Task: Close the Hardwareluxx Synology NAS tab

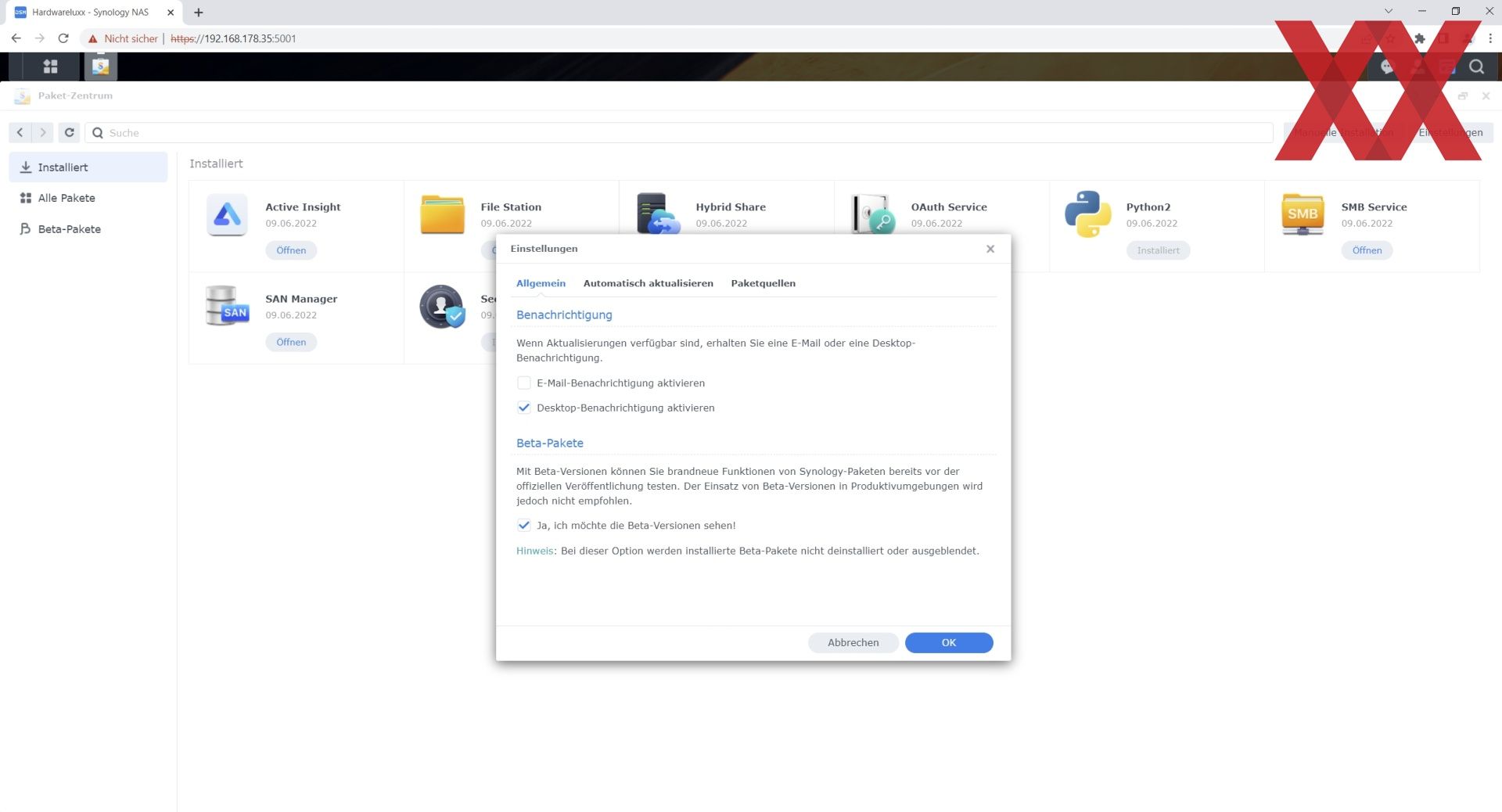Action: (171, 13)
